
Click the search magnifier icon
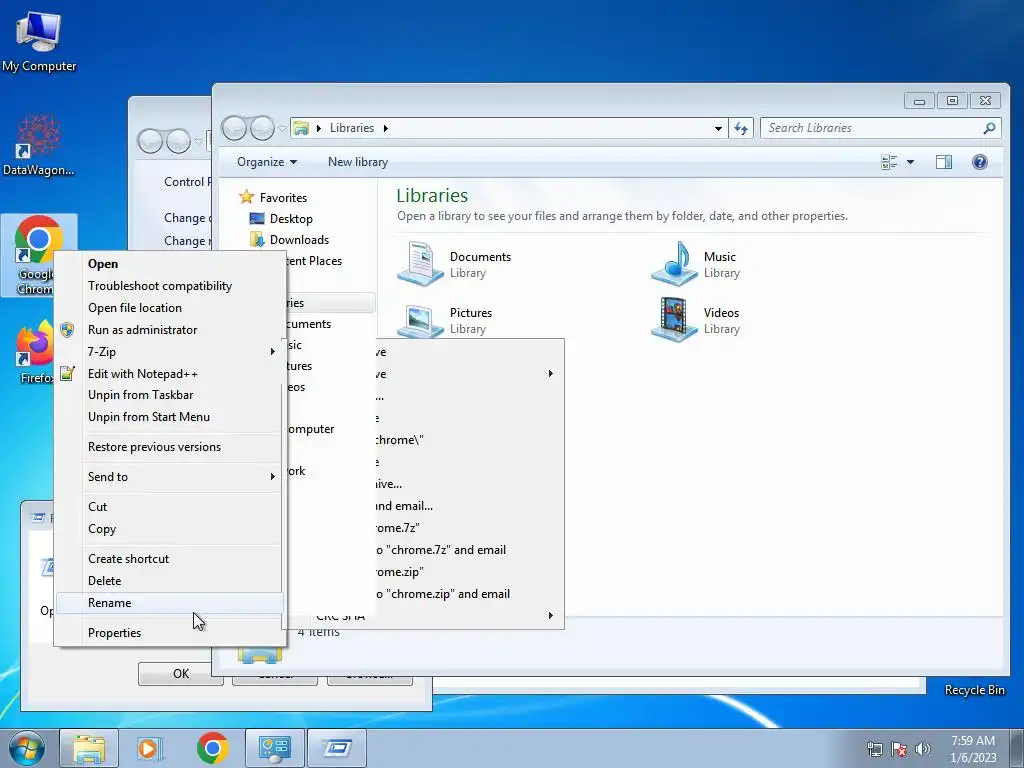point(989,128)
